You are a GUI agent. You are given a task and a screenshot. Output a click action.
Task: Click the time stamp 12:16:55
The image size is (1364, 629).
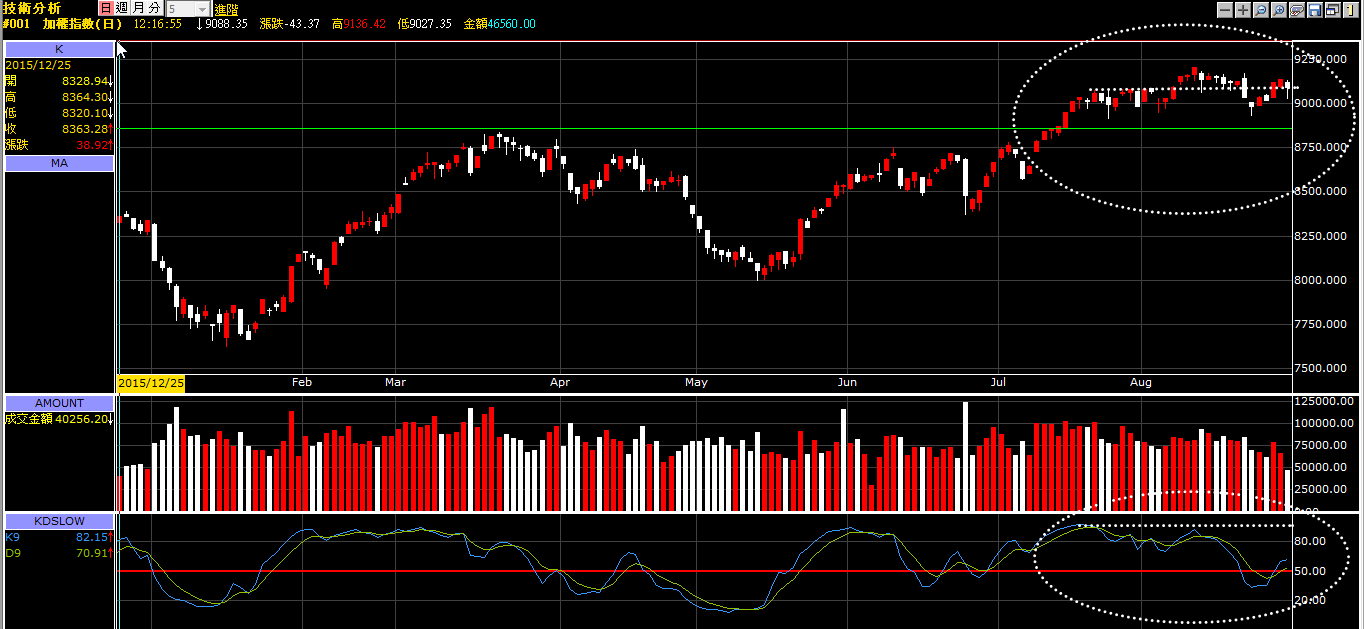click(158, 24)
